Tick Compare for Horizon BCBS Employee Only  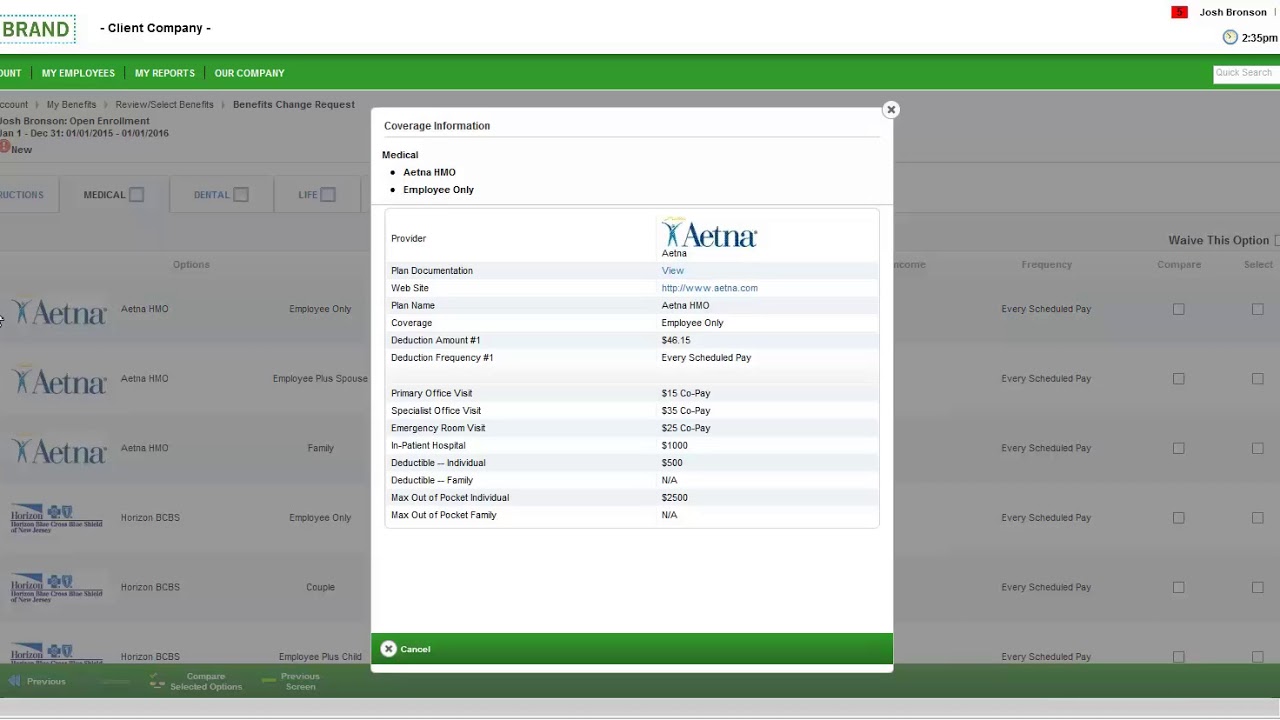click(1178, 518)
